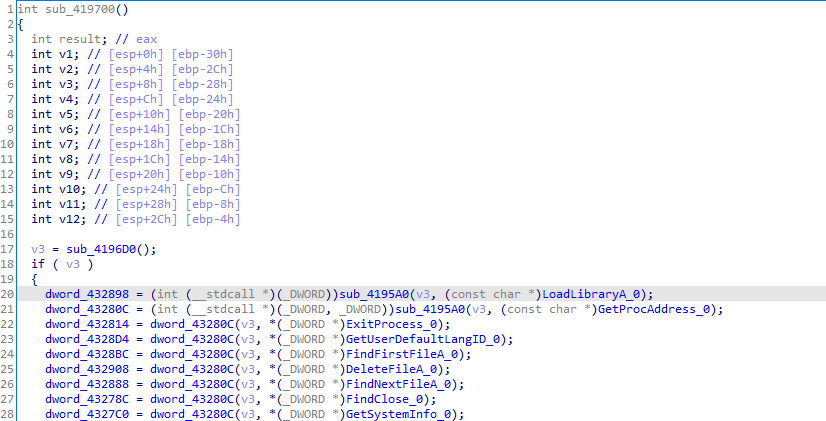
Task: Click GetProcAddress_0 string reference
Action: pyautogui.click(x=653, y=309)
